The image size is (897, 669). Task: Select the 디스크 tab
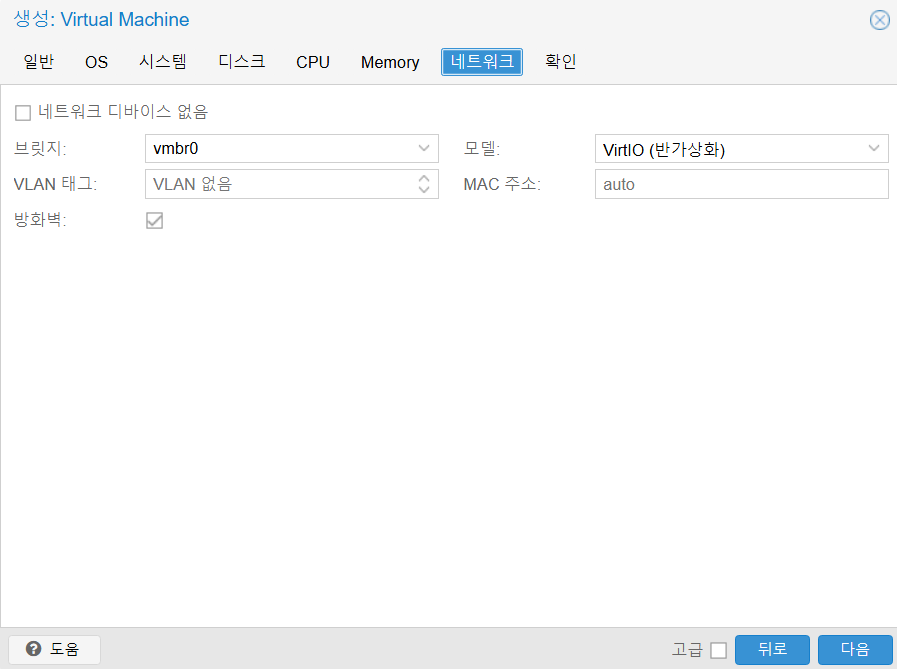click(242, 62)
